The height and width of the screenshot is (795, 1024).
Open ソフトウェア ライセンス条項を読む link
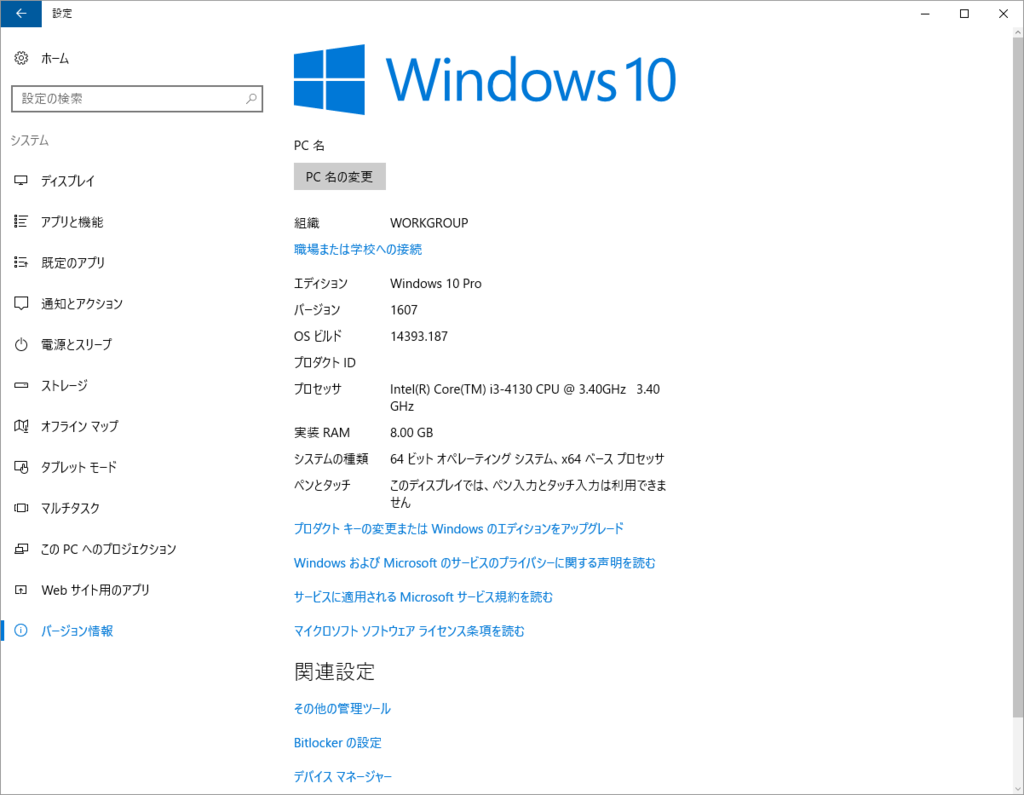coord(409,631)
